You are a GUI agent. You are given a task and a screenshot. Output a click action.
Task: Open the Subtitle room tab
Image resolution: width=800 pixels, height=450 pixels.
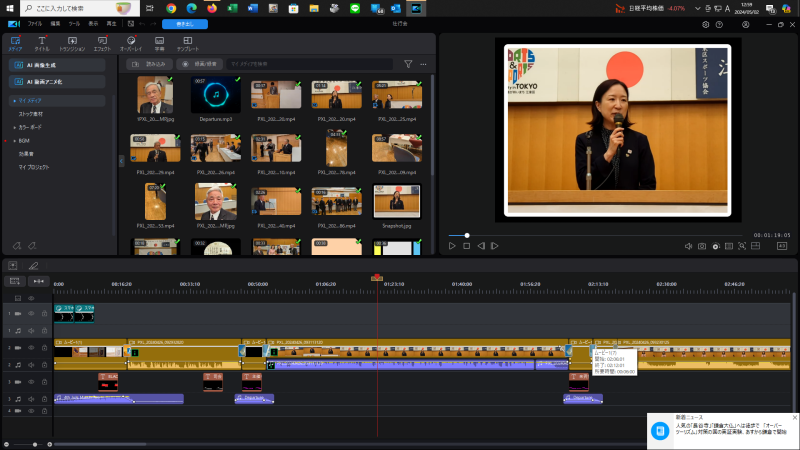(159, 43)
